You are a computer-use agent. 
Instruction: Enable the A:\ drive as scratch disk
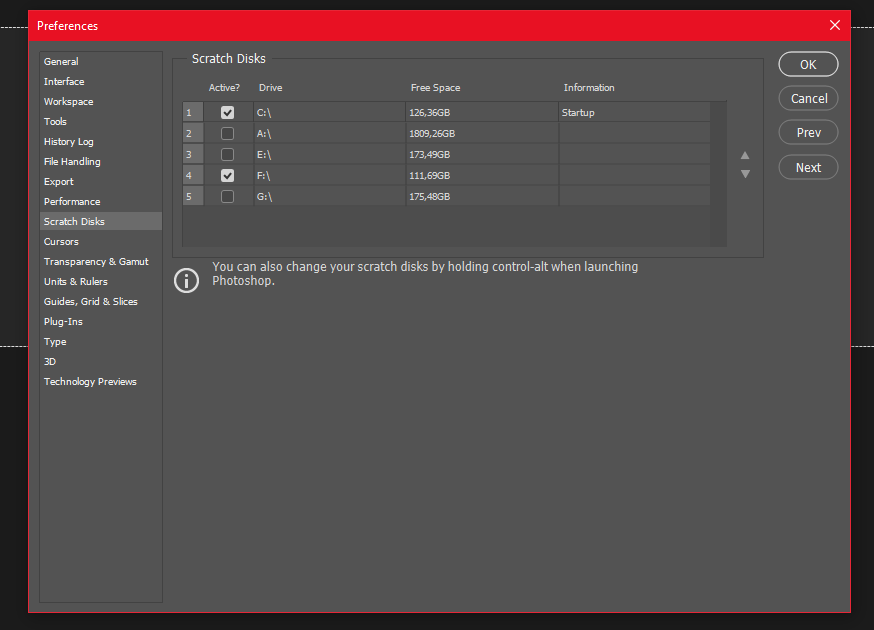tap(227, 133)
